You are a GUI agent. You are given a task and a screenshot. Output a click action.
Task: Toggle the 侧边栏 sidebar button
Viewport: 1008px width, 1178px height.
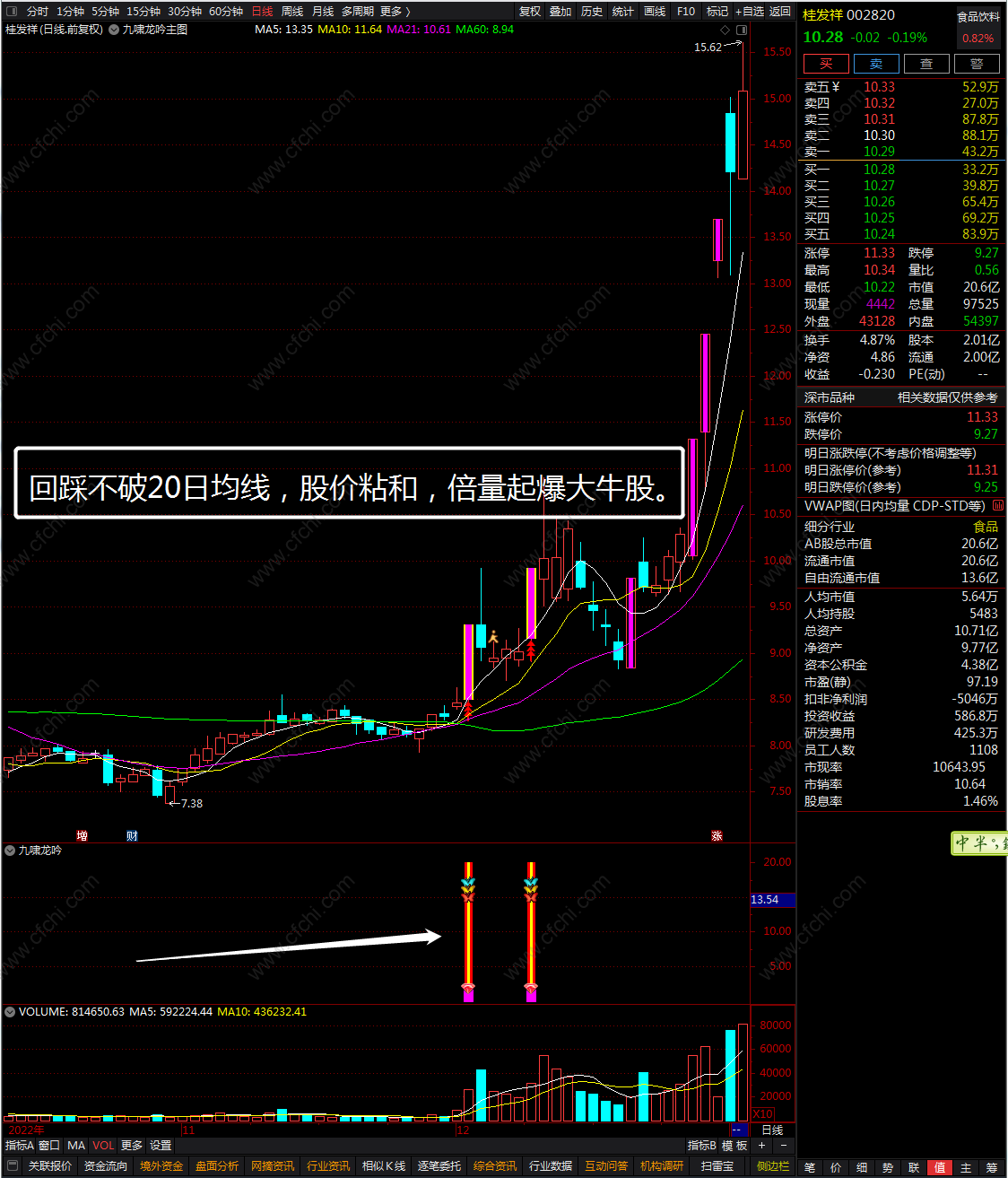(x=772, y=1166)
